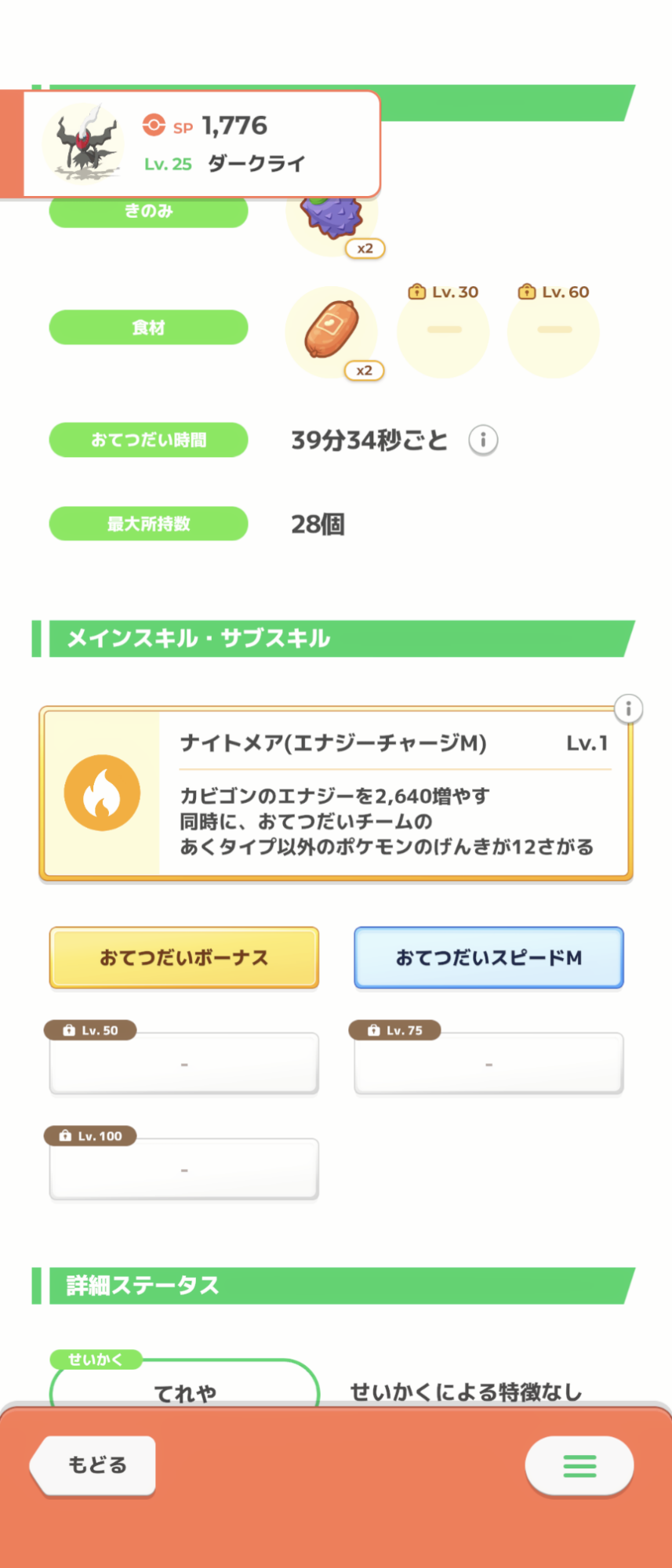Open the hamburger menu button
672x1568 pixels.
point(579,1465)
